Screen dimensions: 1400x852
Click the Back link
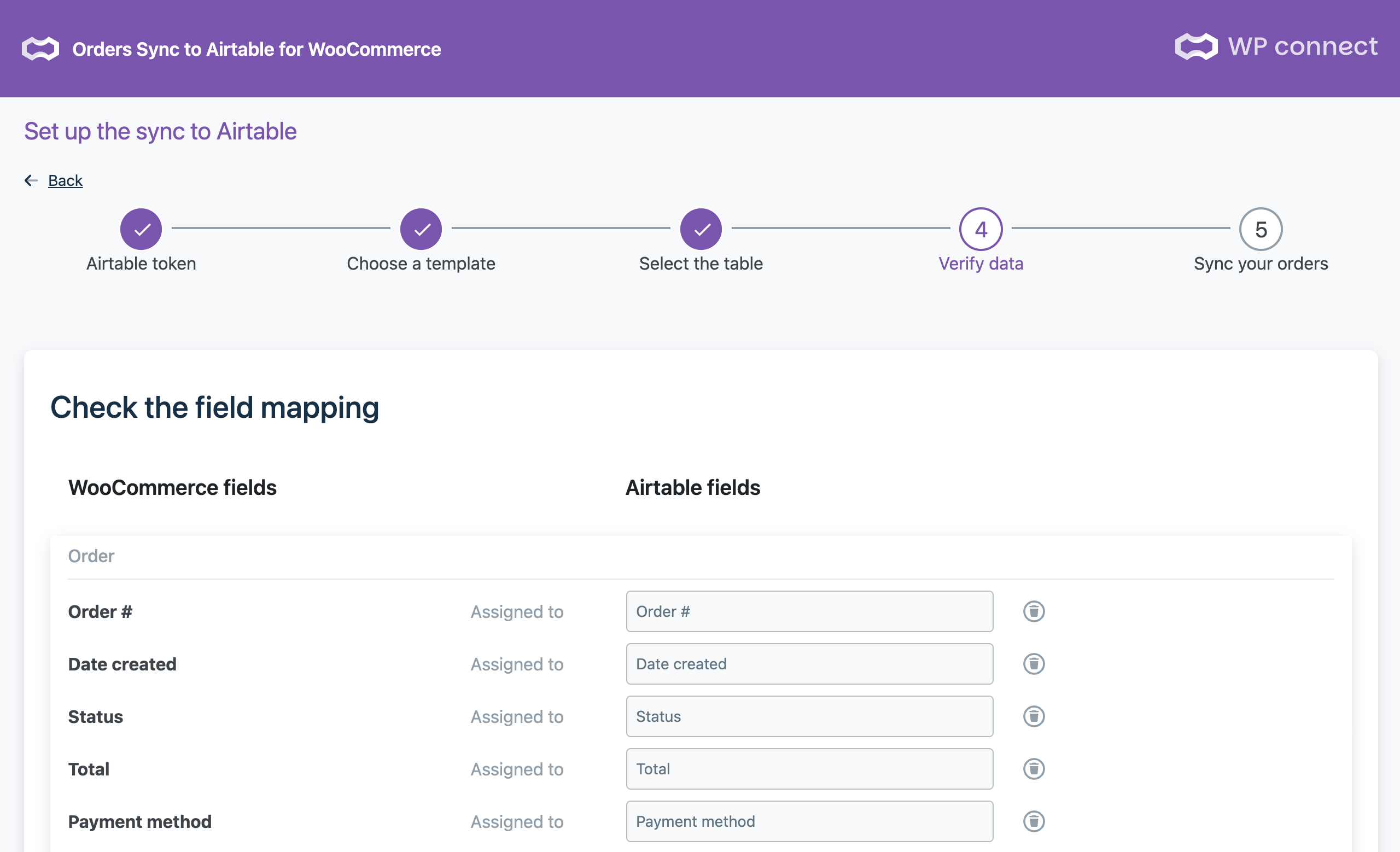65,180
